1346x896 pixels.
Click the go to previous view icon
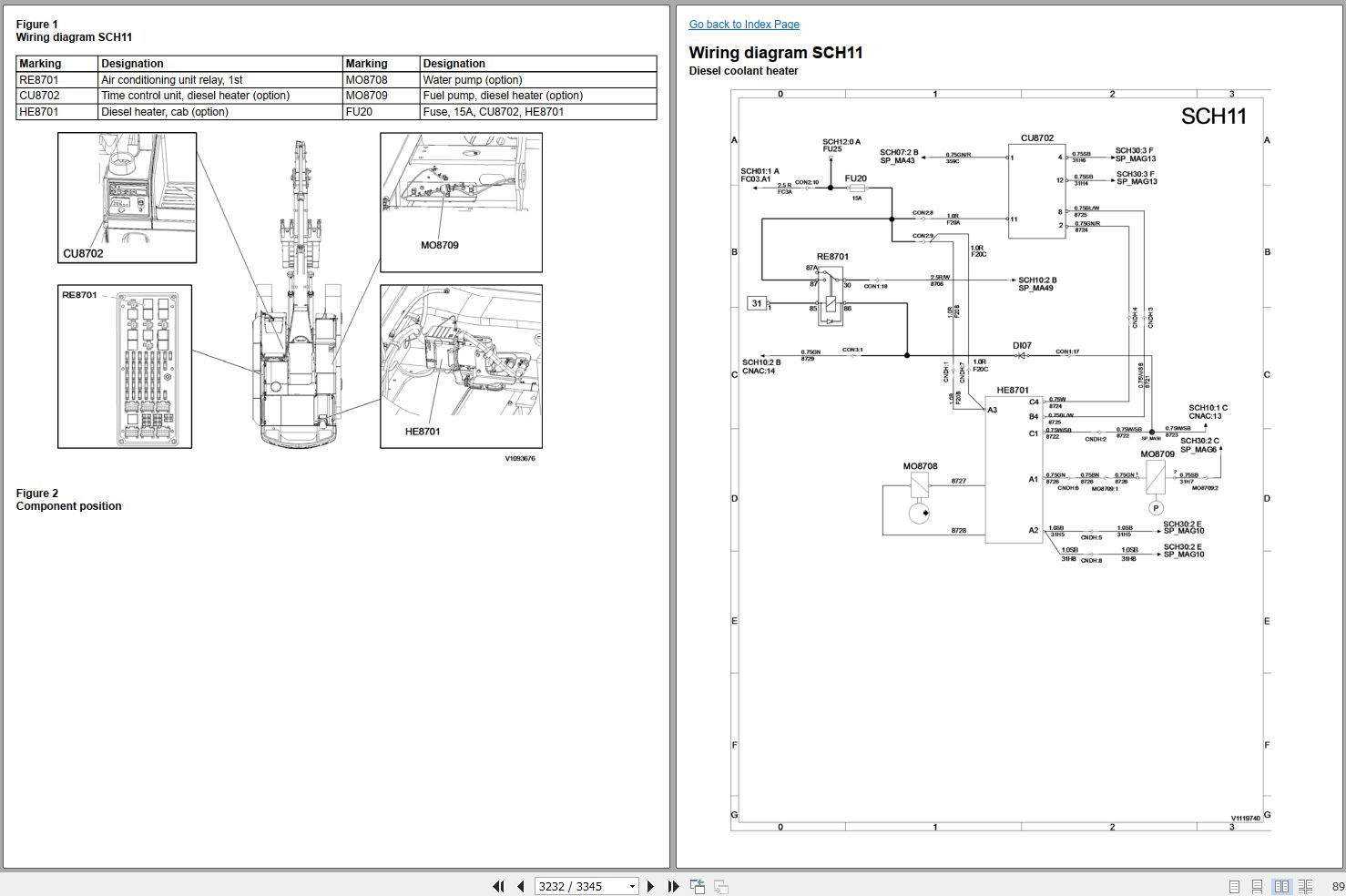click(698, 886)
